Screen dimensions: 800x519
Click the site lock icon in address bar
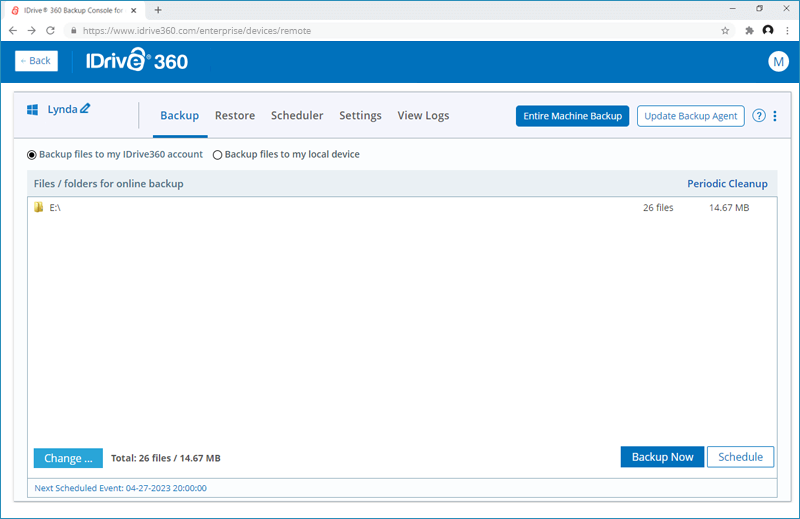point(73,31)
